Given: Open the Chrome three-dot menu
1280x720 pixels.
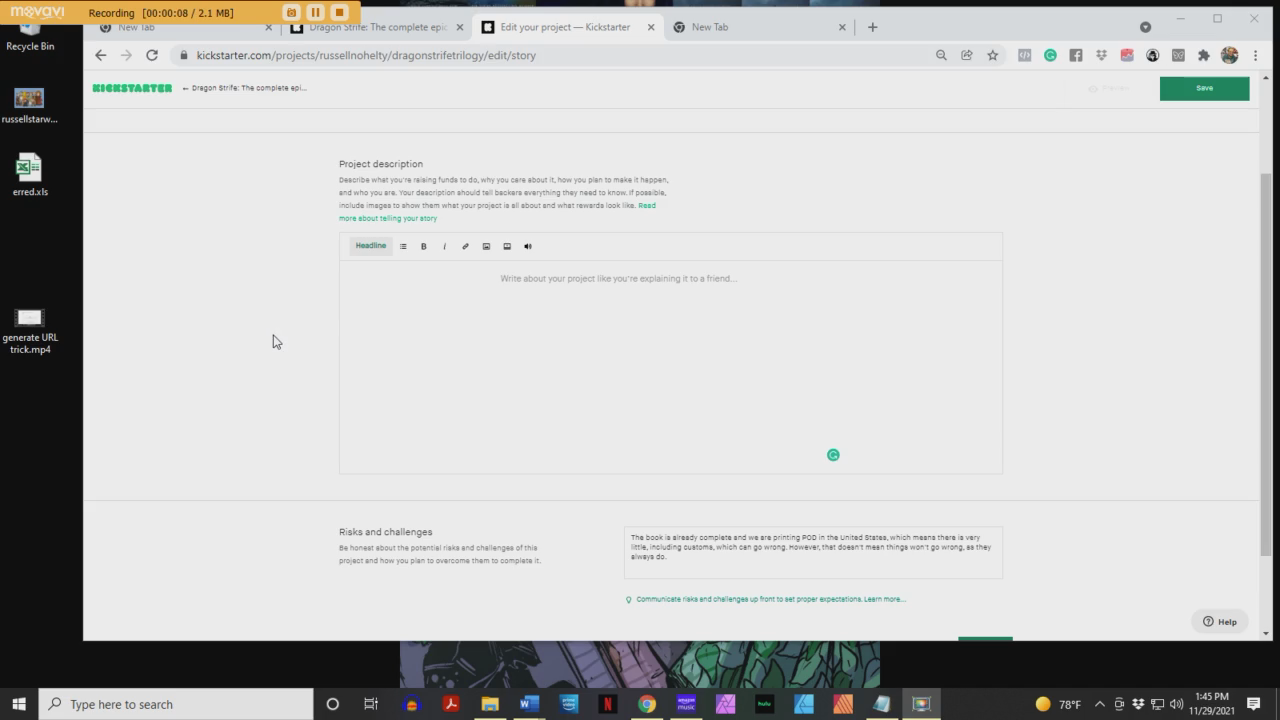Looking at the screenshot, I should click(1255, 55).
